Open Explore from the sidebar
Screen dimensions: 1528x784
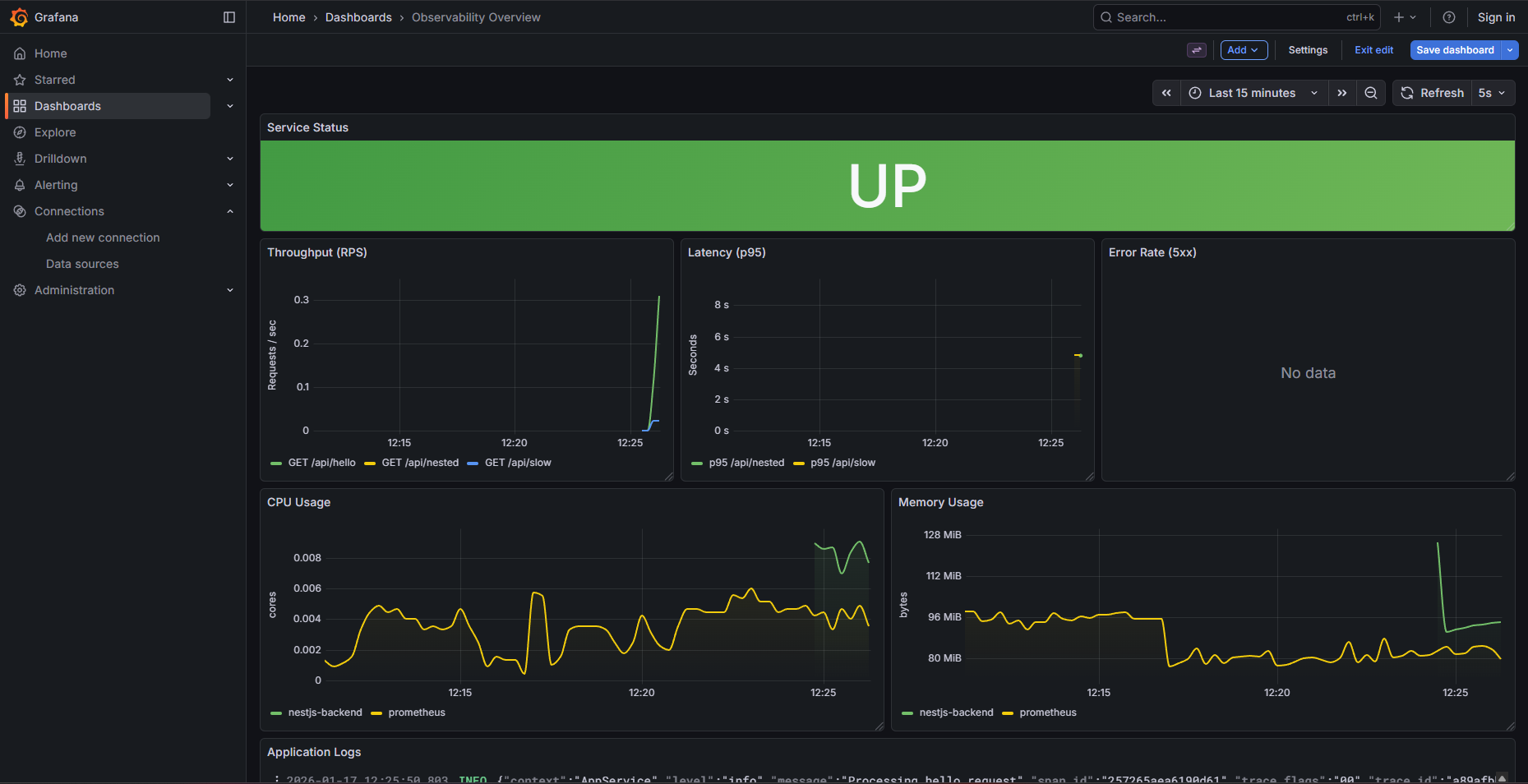click(x=55, y=132)
